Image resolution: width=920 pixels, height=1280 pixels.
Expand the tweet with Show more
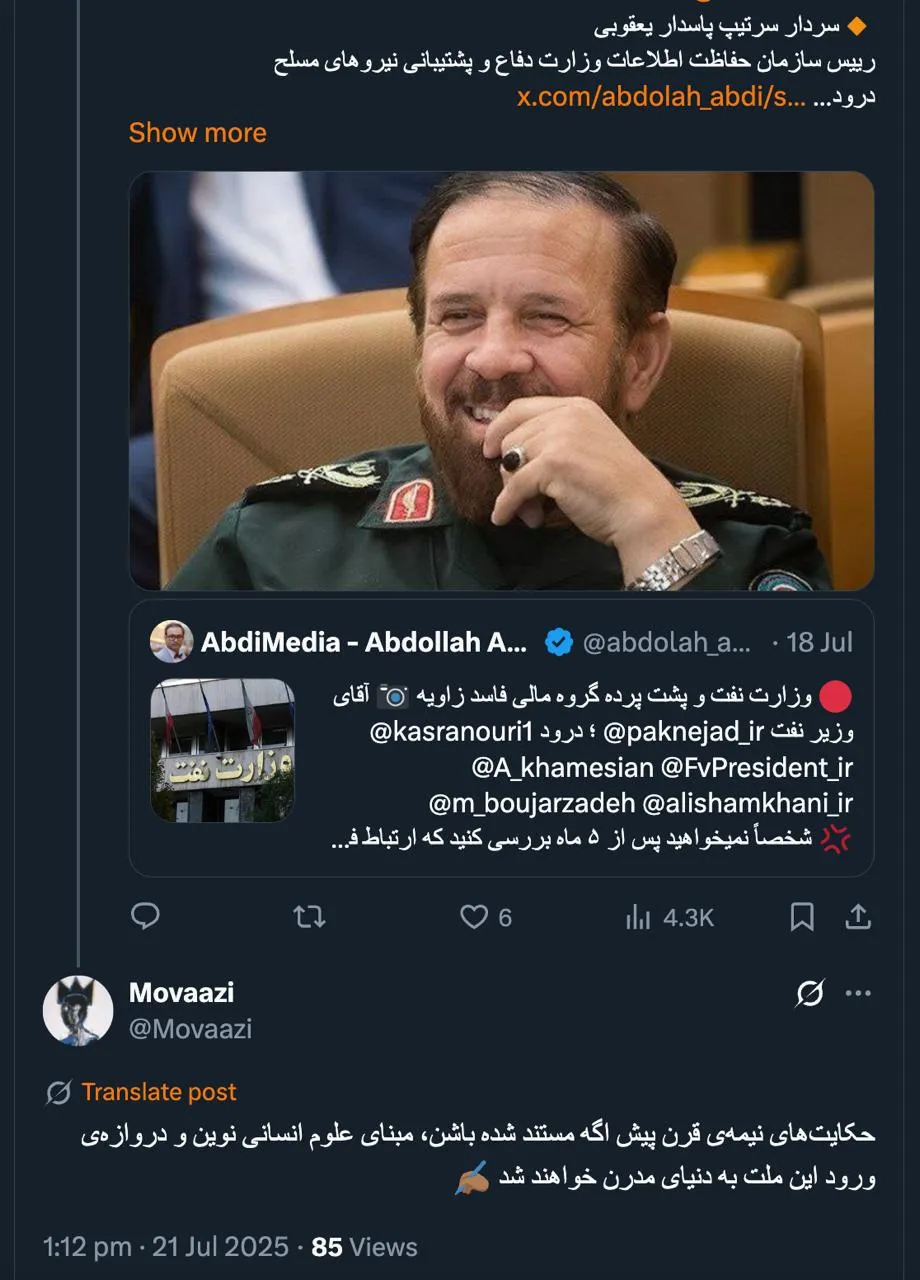click(x=197, y=132)
